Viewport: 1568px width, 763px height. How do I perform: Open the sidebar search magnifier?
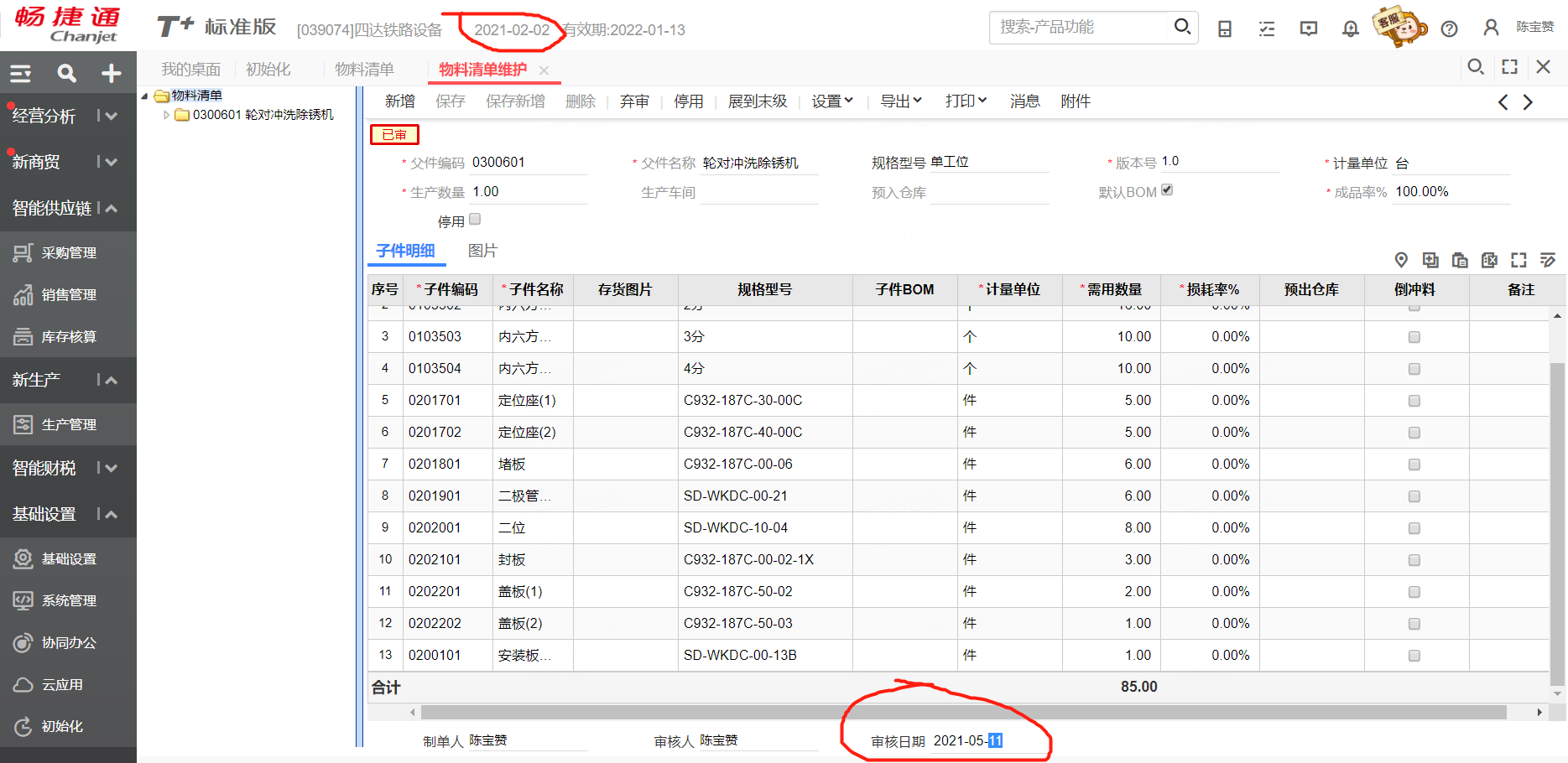coord(66,74)
